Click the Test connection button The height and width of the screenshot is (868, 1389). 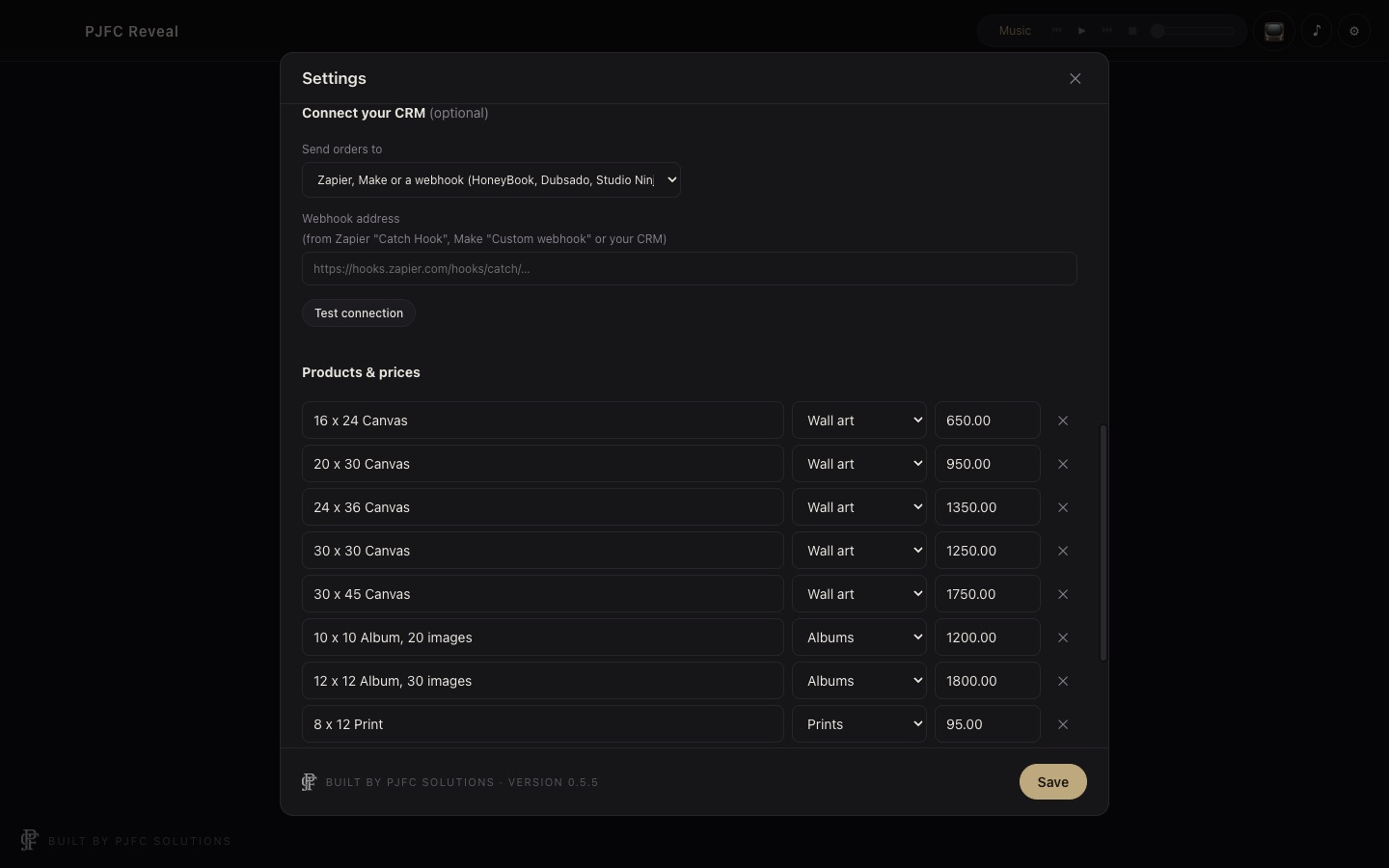(359, 313)
